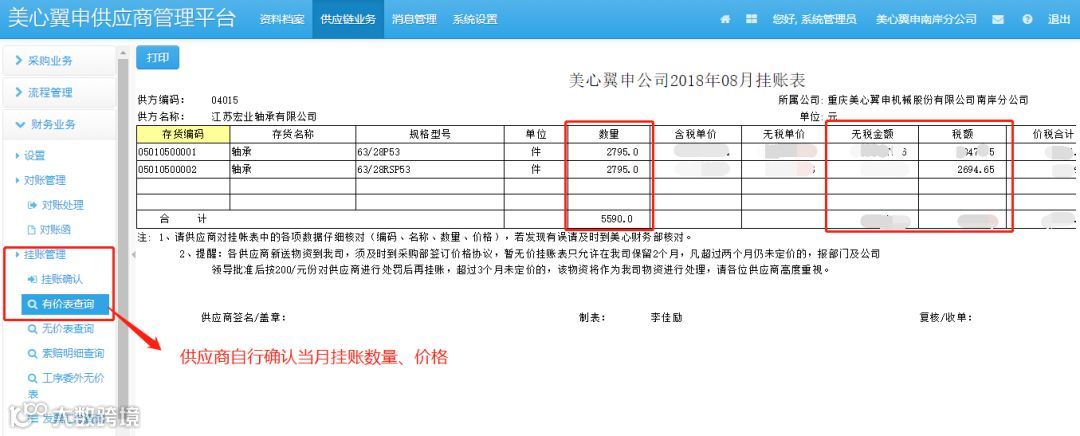Expand the 流程管理 sidebar section
This screenshot has height=436, width=1080.
click(59, 92)
